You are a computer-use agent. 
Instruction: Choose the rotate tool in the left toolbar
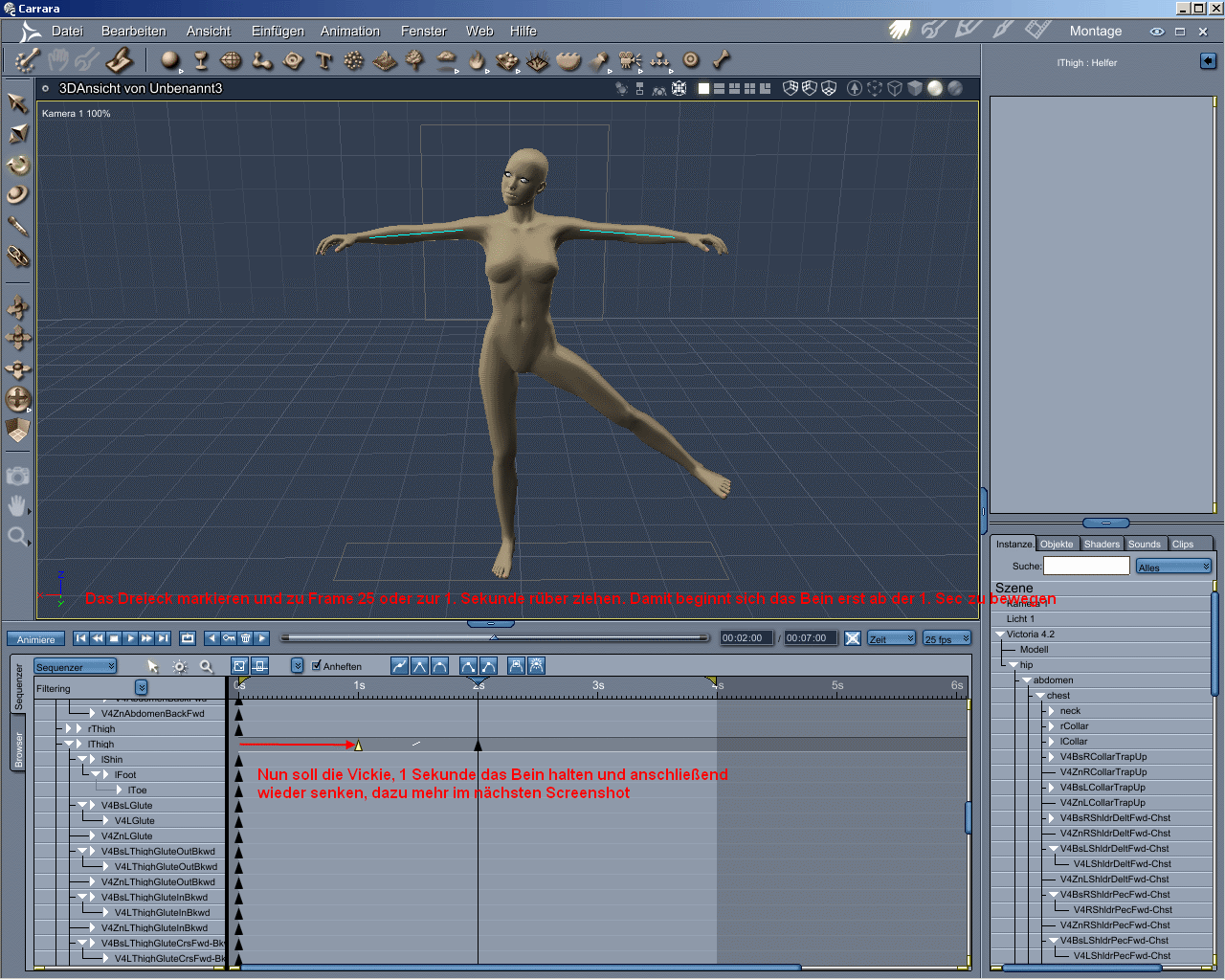17,165
